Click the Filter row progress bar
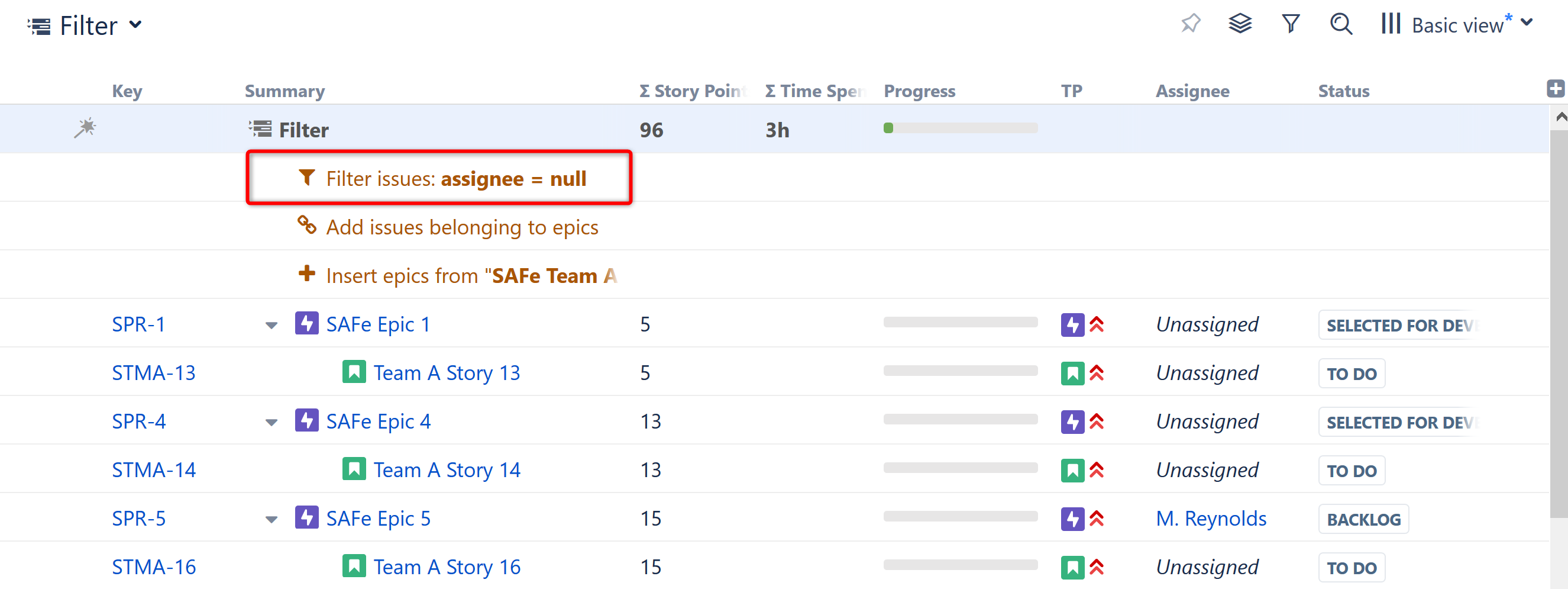Viewport: 1568px width, 589px height. pos(960,128)
